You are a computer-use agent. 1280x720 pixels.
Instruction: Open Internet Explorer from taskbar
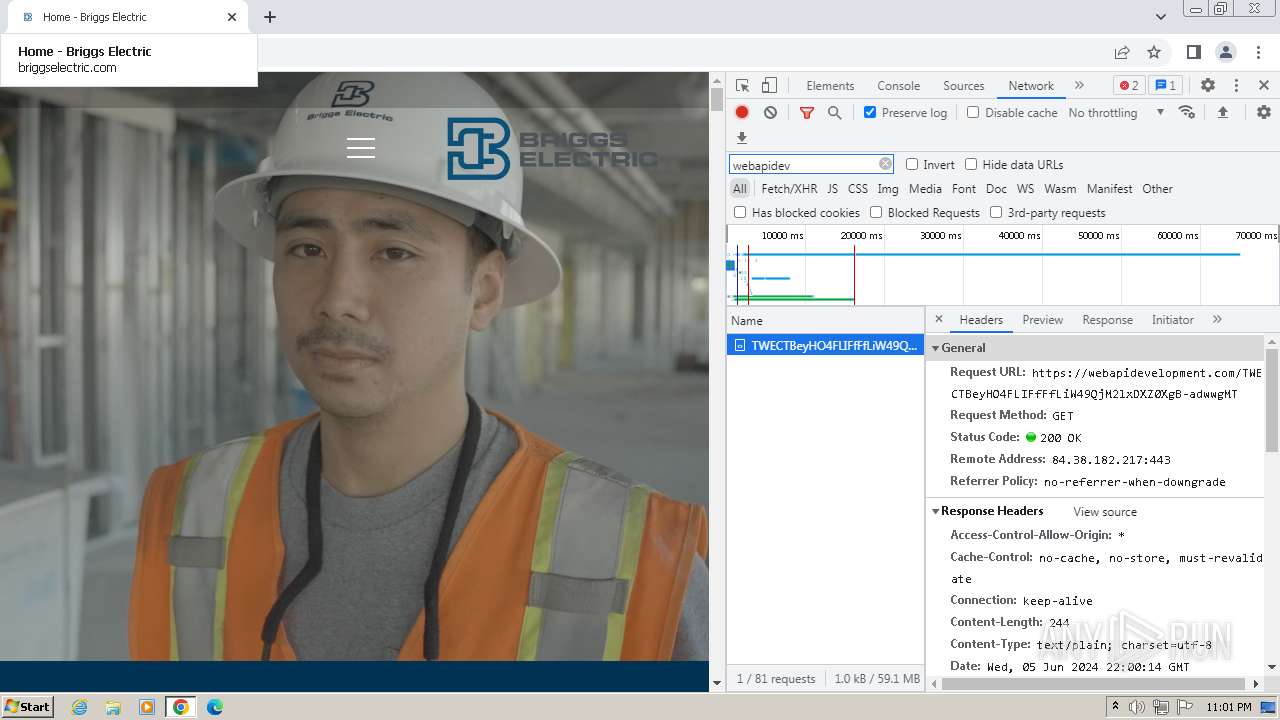(80, 707)
